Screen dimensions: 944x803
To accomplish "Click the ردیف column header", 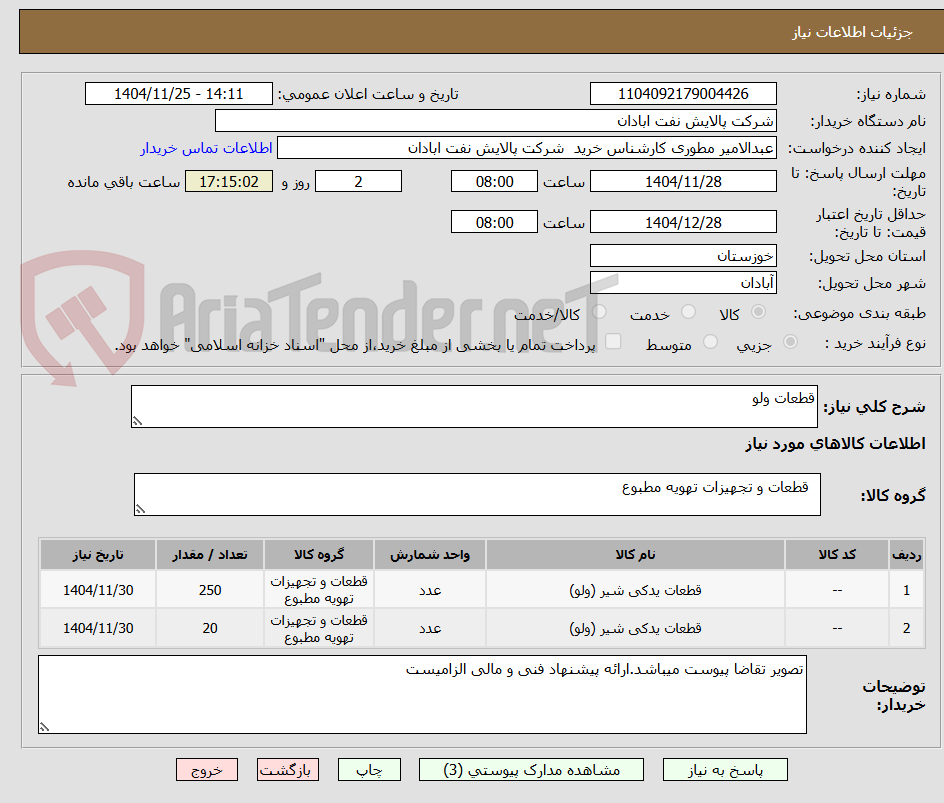I will [x=907, y=554].
